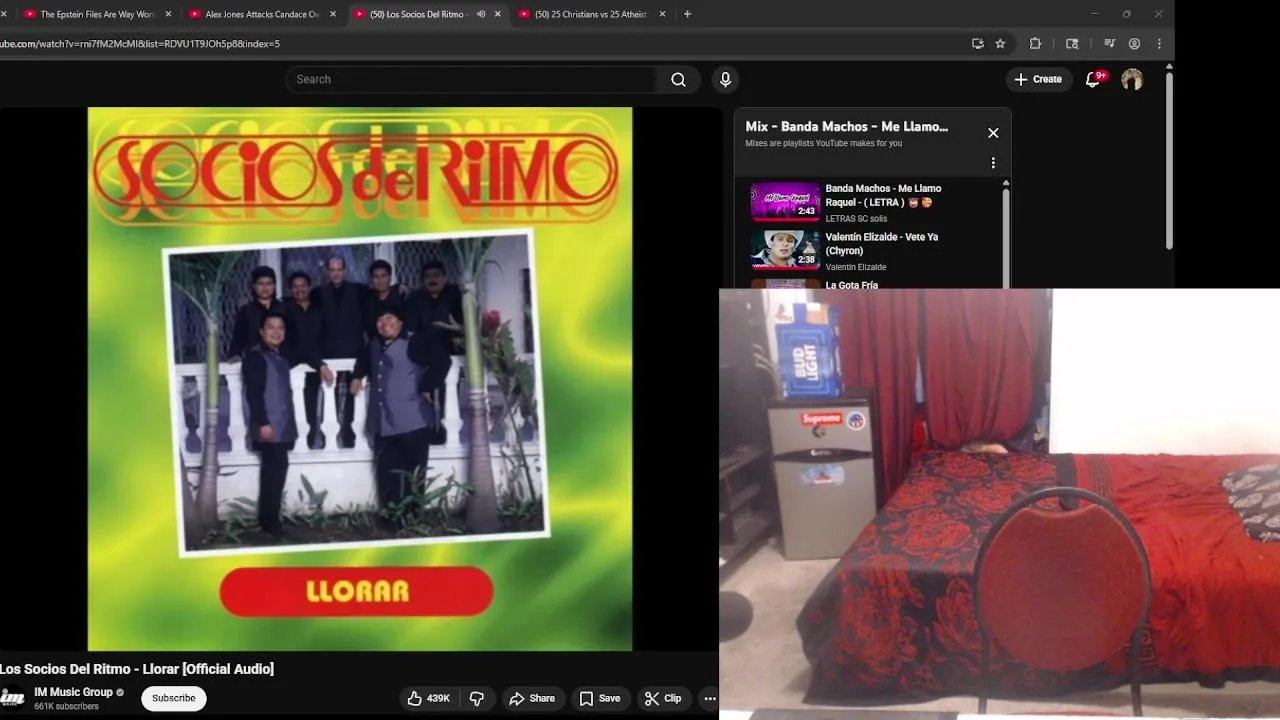Mute the Los Socios tab audio

(481, 14)
